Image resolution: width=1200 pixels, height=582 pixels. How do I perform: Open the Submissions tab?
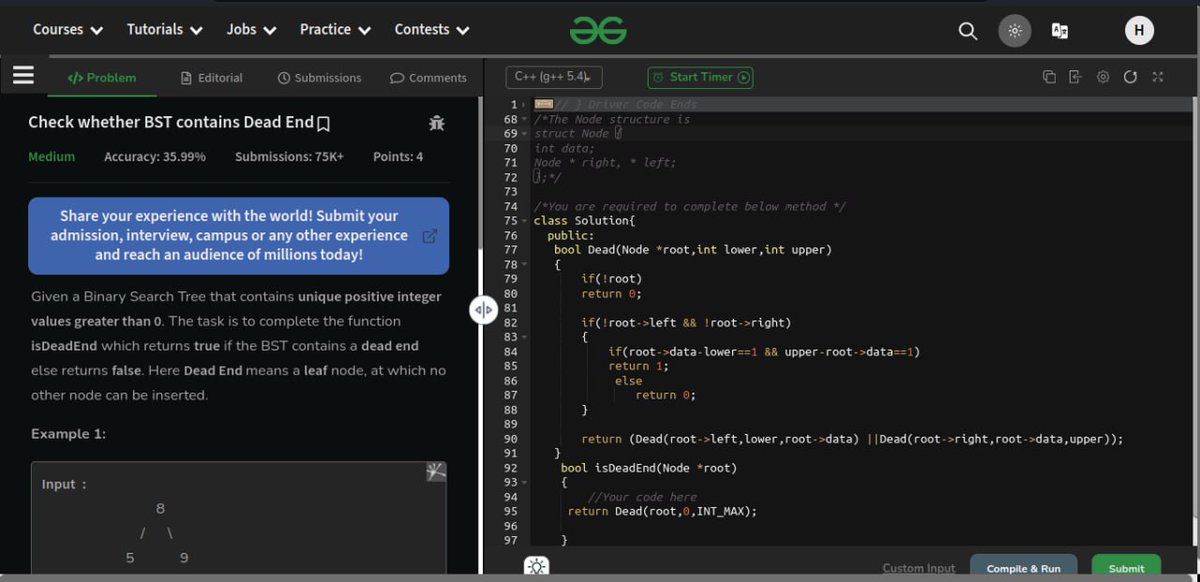tap(322, 77)
